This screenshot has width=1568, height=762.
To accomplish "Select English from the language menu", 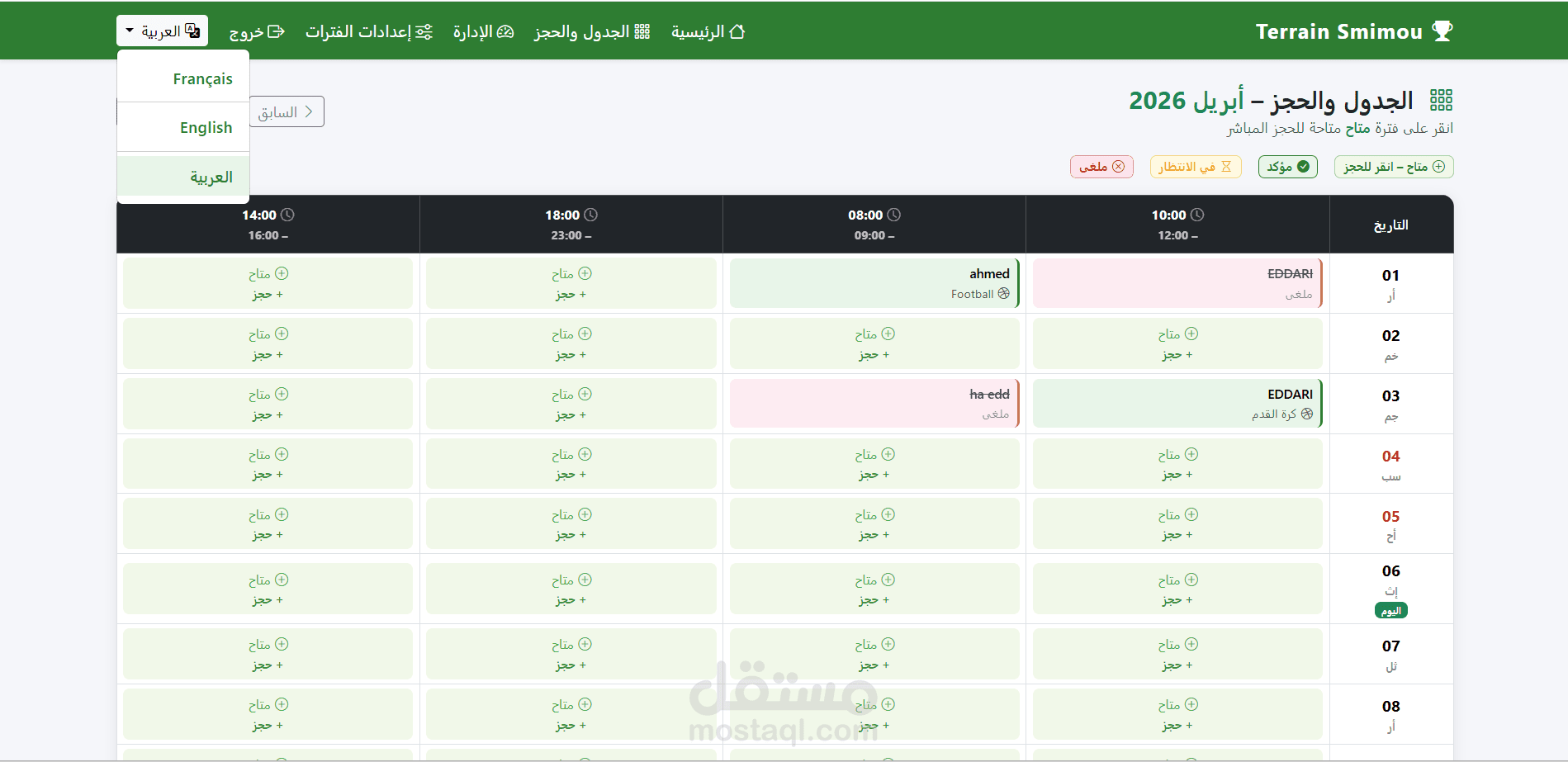I will click(205, 127).
